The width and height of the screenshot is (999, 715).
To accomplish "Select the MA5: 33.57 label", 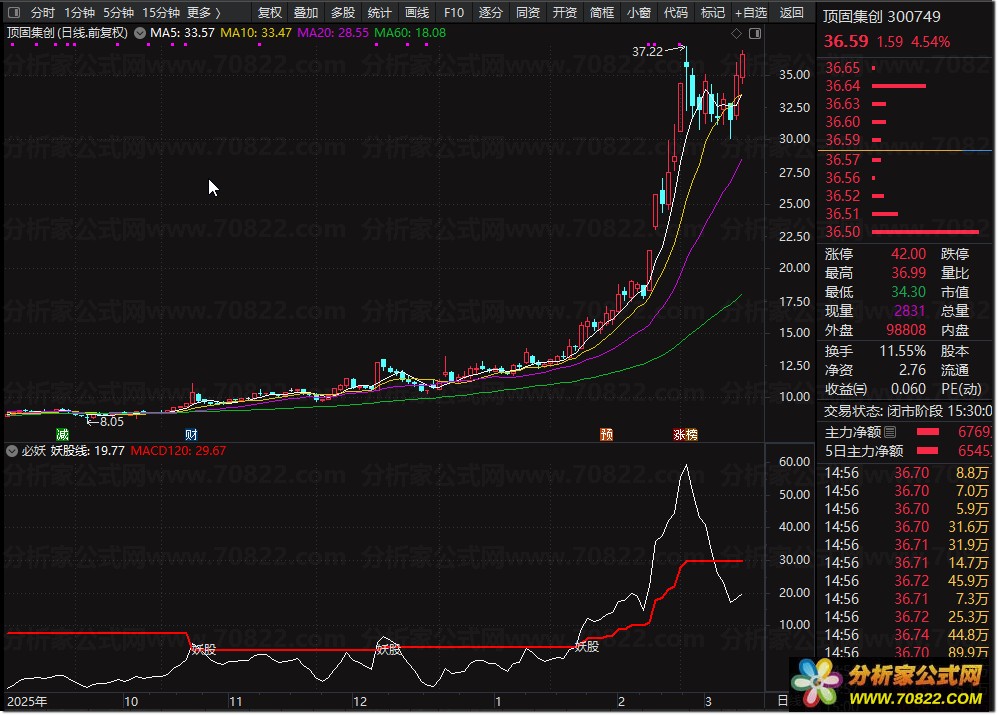I will [182, 32].
